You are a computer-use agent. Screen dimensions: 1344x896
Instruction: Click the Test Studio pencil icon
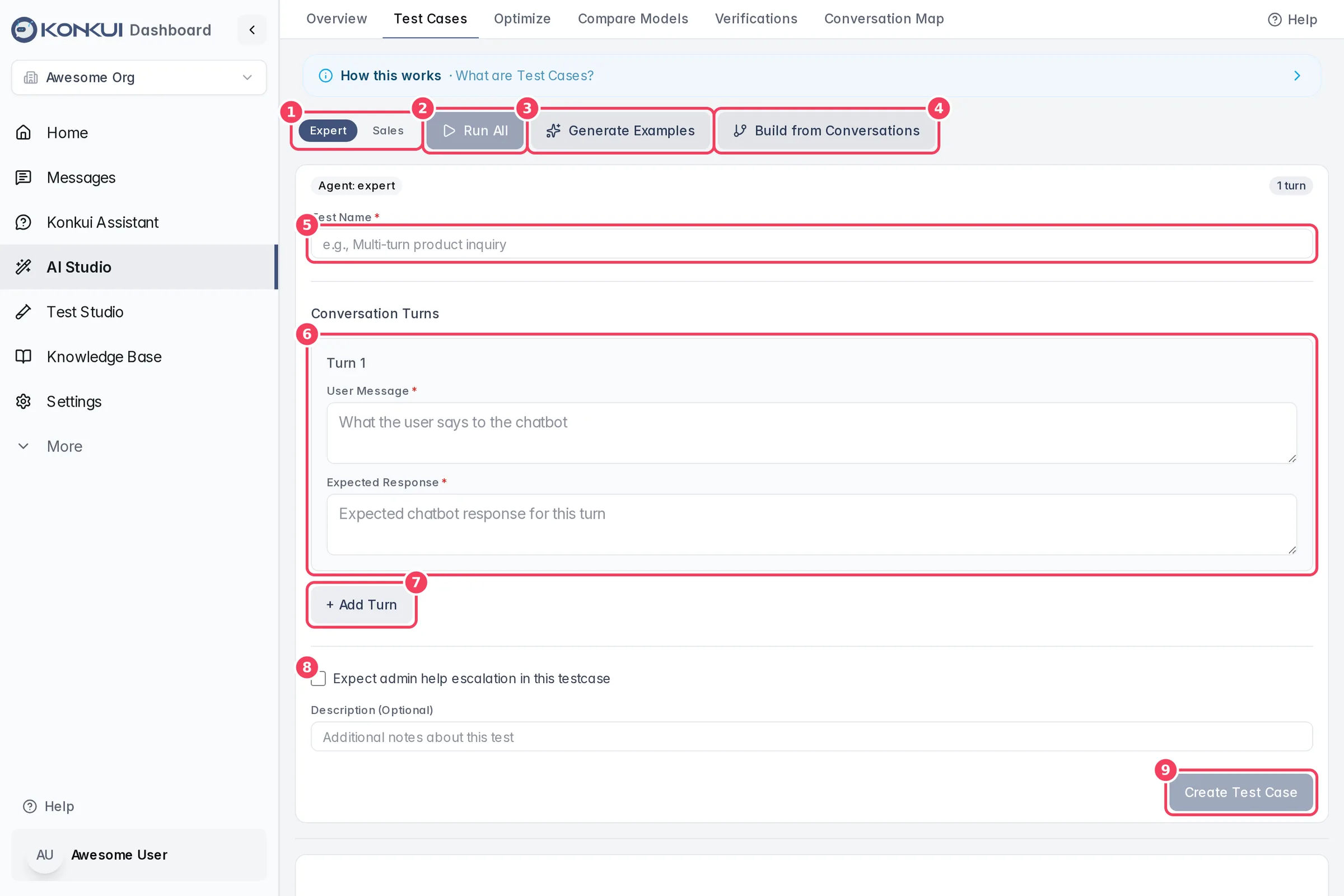(x=24, y=312)
